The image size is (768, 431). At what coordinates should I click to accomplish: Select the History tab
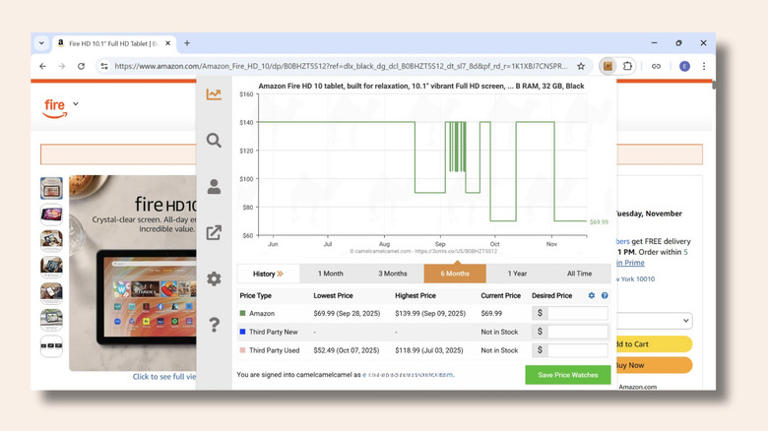[x=268, y=274]
